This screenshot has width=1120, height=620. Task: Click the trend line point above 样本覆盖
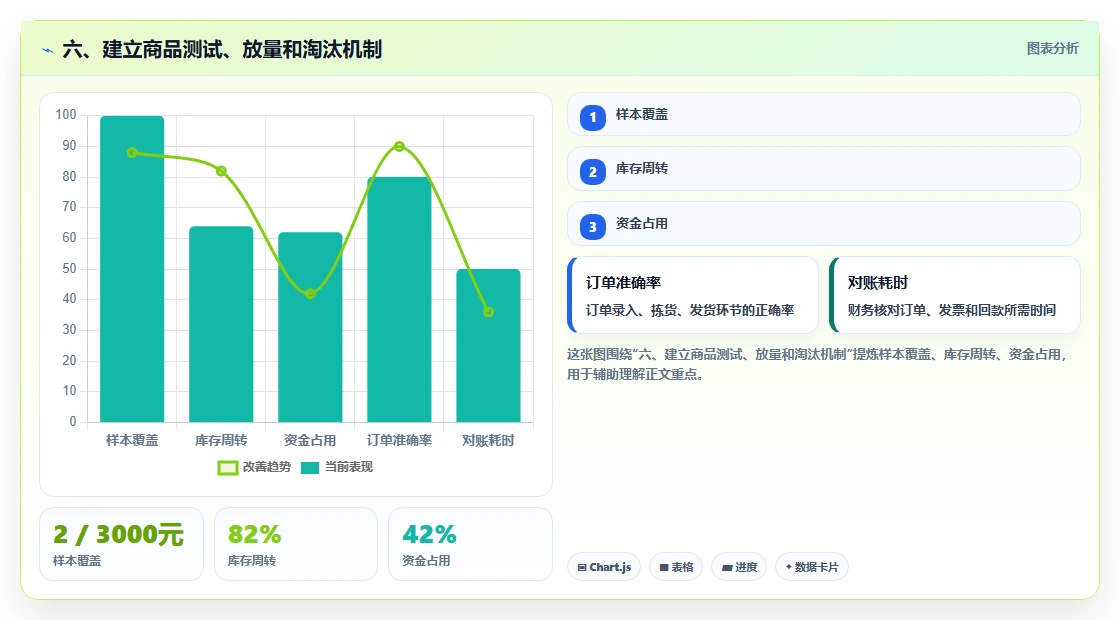click(132, 152)
